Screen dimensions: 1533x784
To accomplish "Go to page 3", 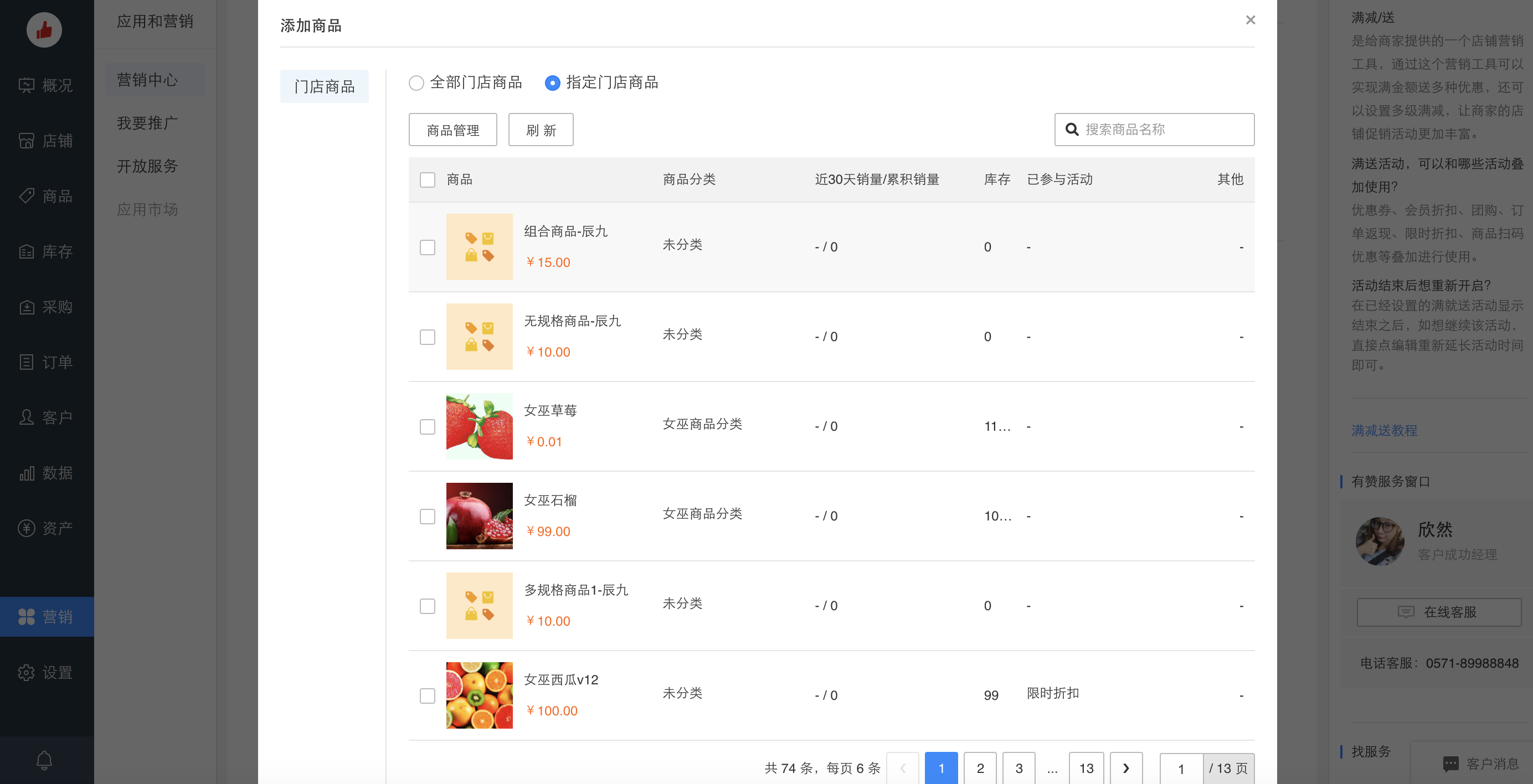I will pyautogui.click(x=1019, y=768).
